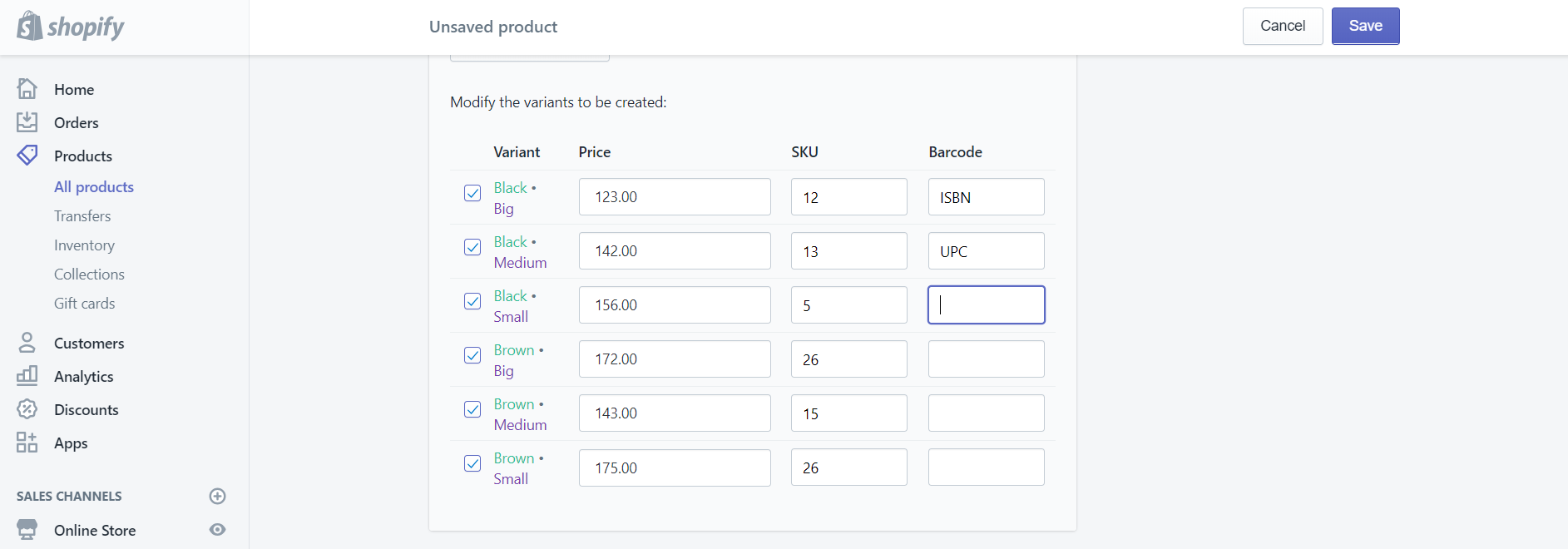Go to Transfers
The height and width of the screenshot is (549, 1568).
(82, 215)
